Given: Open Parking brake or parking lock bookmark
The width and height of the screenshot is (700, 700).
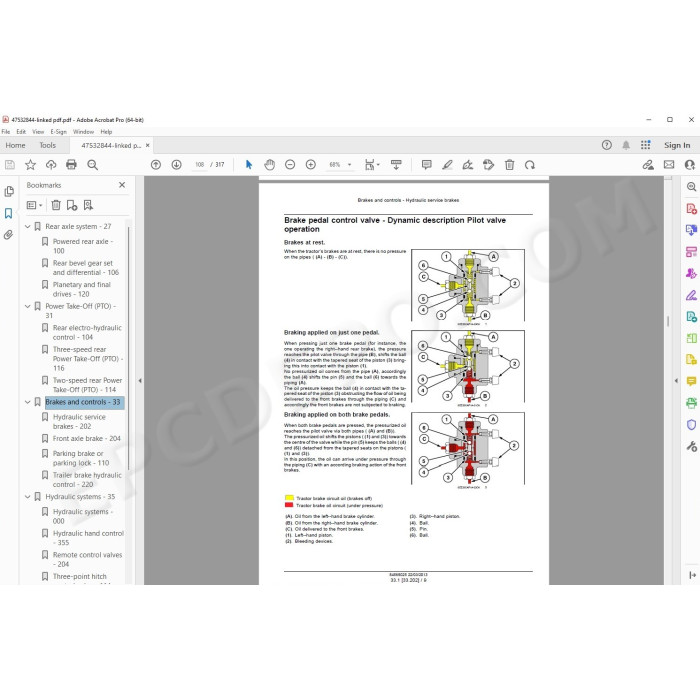Looking at the screenshot, I should [x=81, y=458].
